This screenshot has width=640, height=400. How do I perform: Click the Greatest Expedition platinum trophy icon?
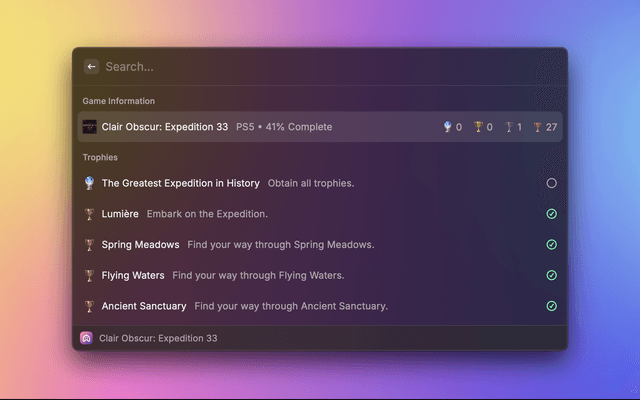90,183
